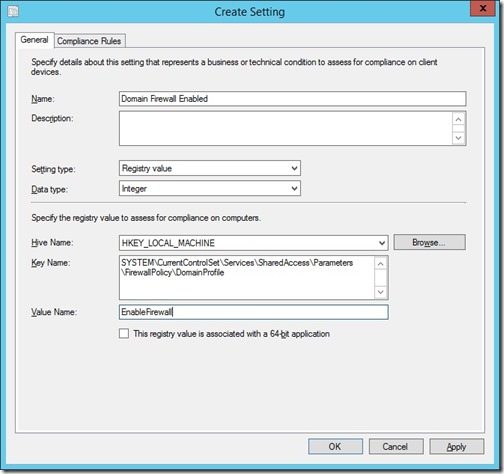This screenshot has width=504, height=474.
Task: Click the Apply button
Action: 457,446
